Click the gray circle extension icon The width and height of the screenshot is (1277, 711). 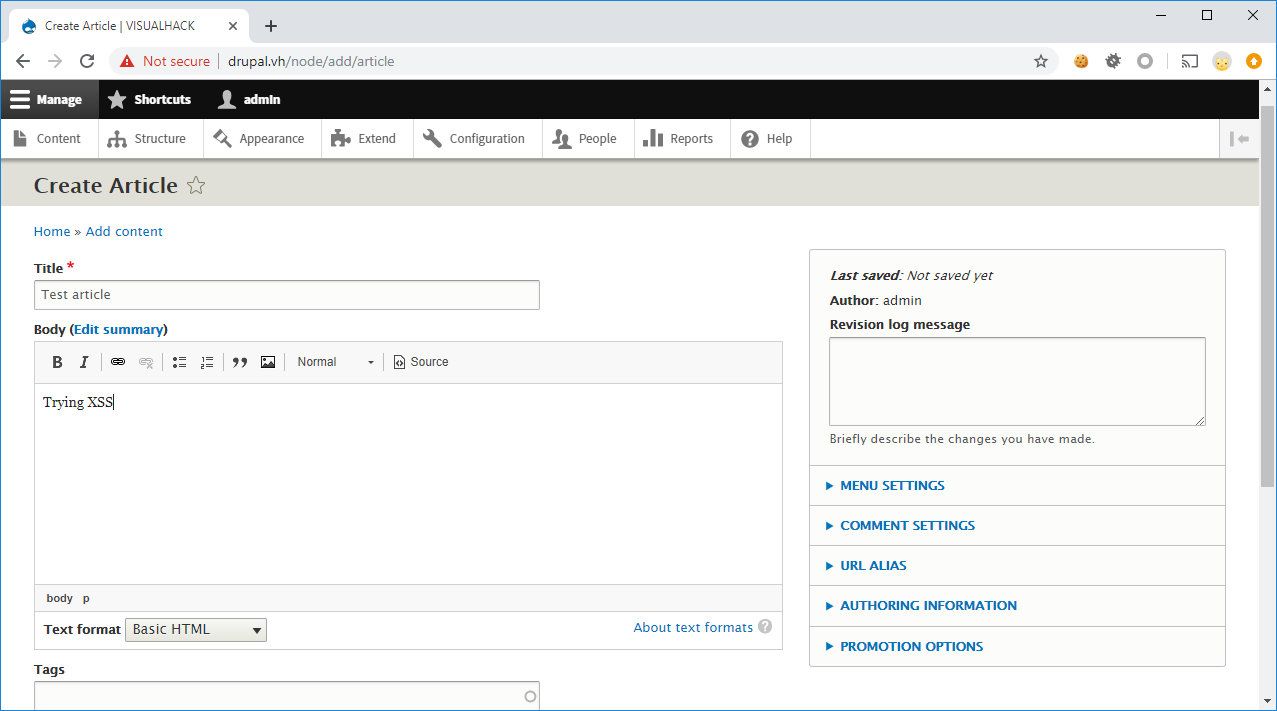coord(1145,61)
